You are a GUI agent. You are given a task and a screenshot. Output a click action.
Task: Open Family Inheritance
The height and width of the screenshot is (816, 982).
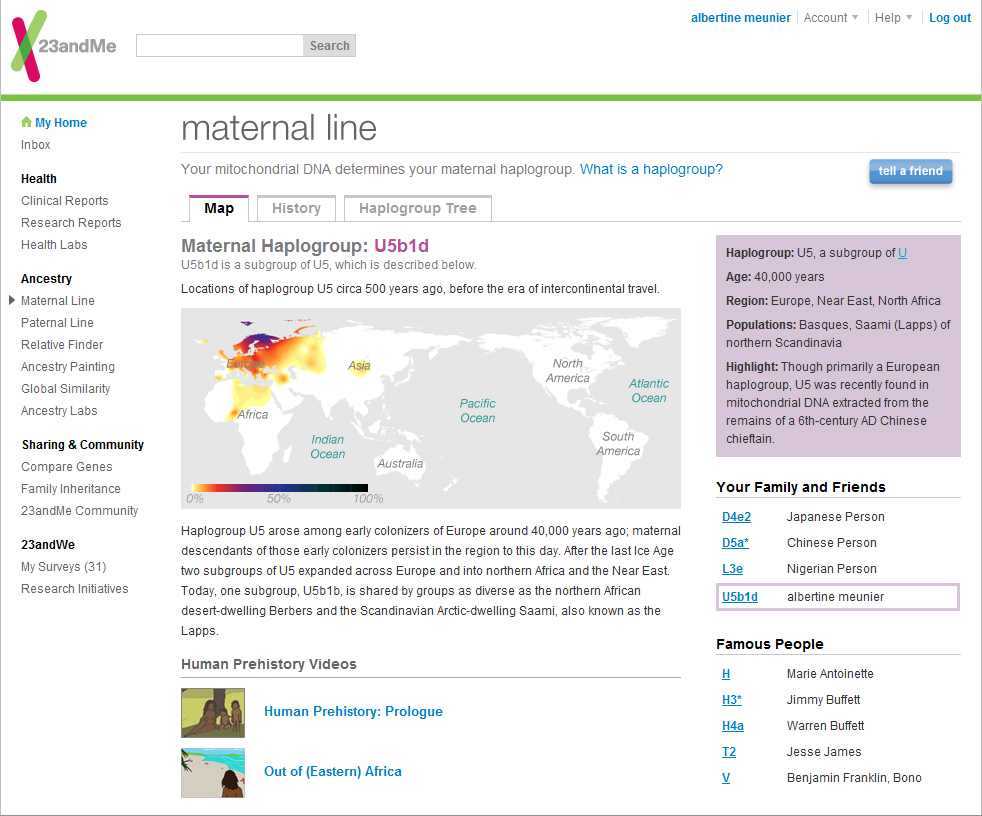[71, 488]
